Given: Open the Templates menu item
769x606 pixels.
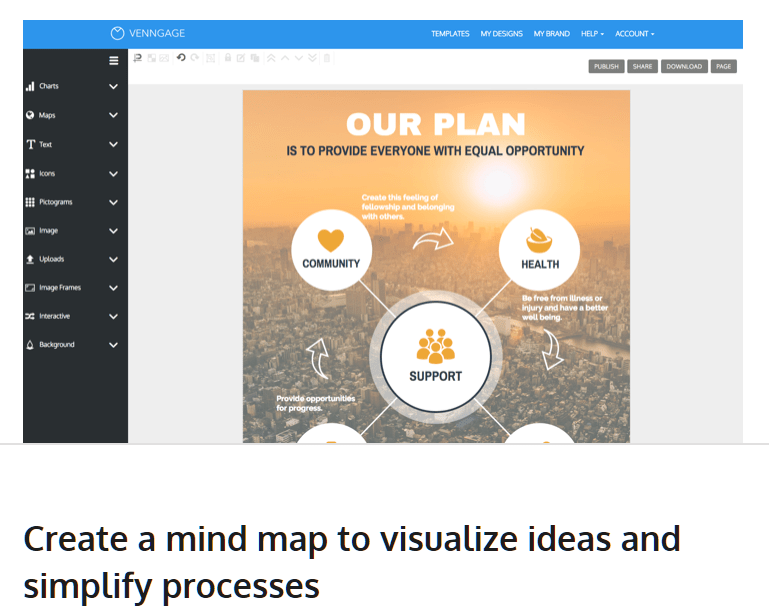Looking at the screenshot, I should click(450, 34).
